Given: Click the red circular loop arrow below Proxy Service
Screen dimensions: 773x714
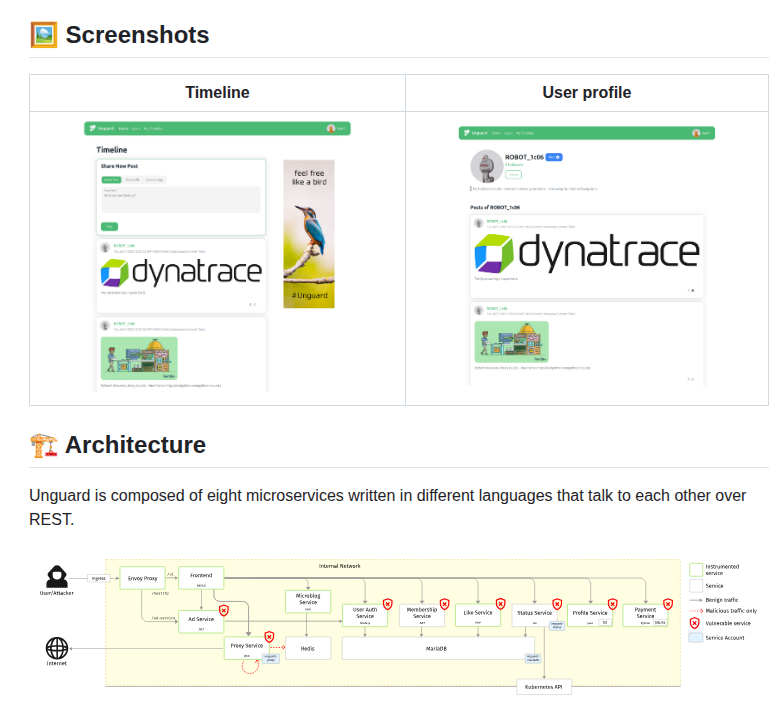Looking at the screenshot, I should pyautogui.click(x=250, y=666).
